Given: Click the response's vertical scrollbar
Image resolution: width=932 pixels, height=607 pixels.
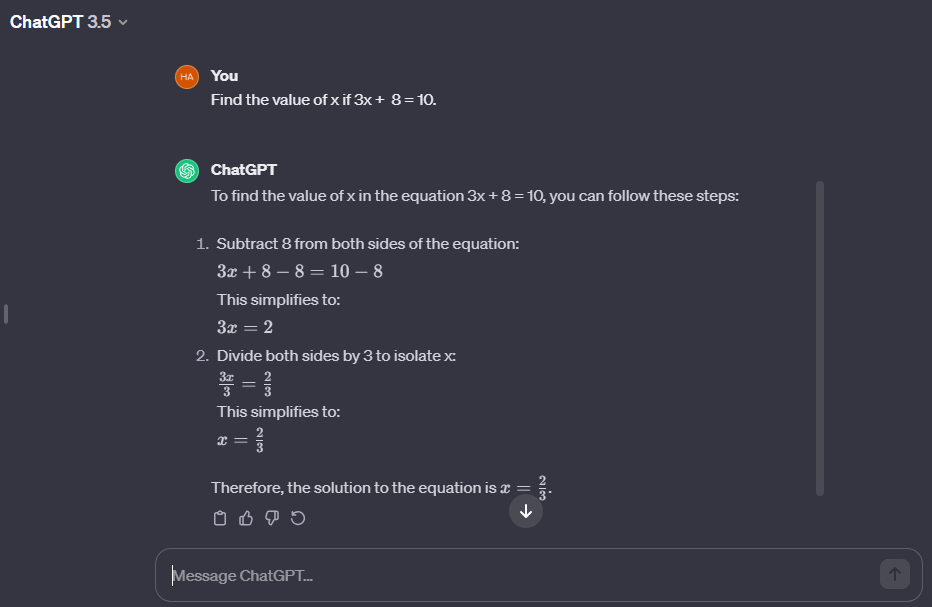Looking at the screenshot, I should click(x=820, y=338).
